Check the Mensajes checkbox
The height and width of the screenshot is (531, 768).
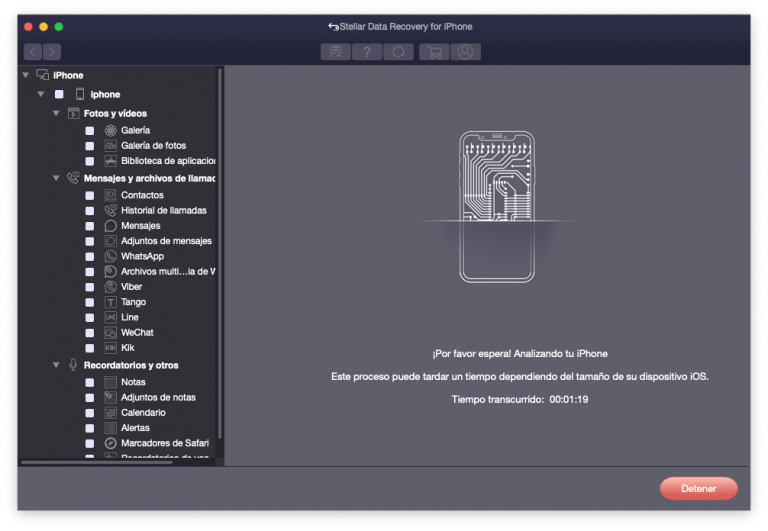pyautogui.click(x=90, y=226)
